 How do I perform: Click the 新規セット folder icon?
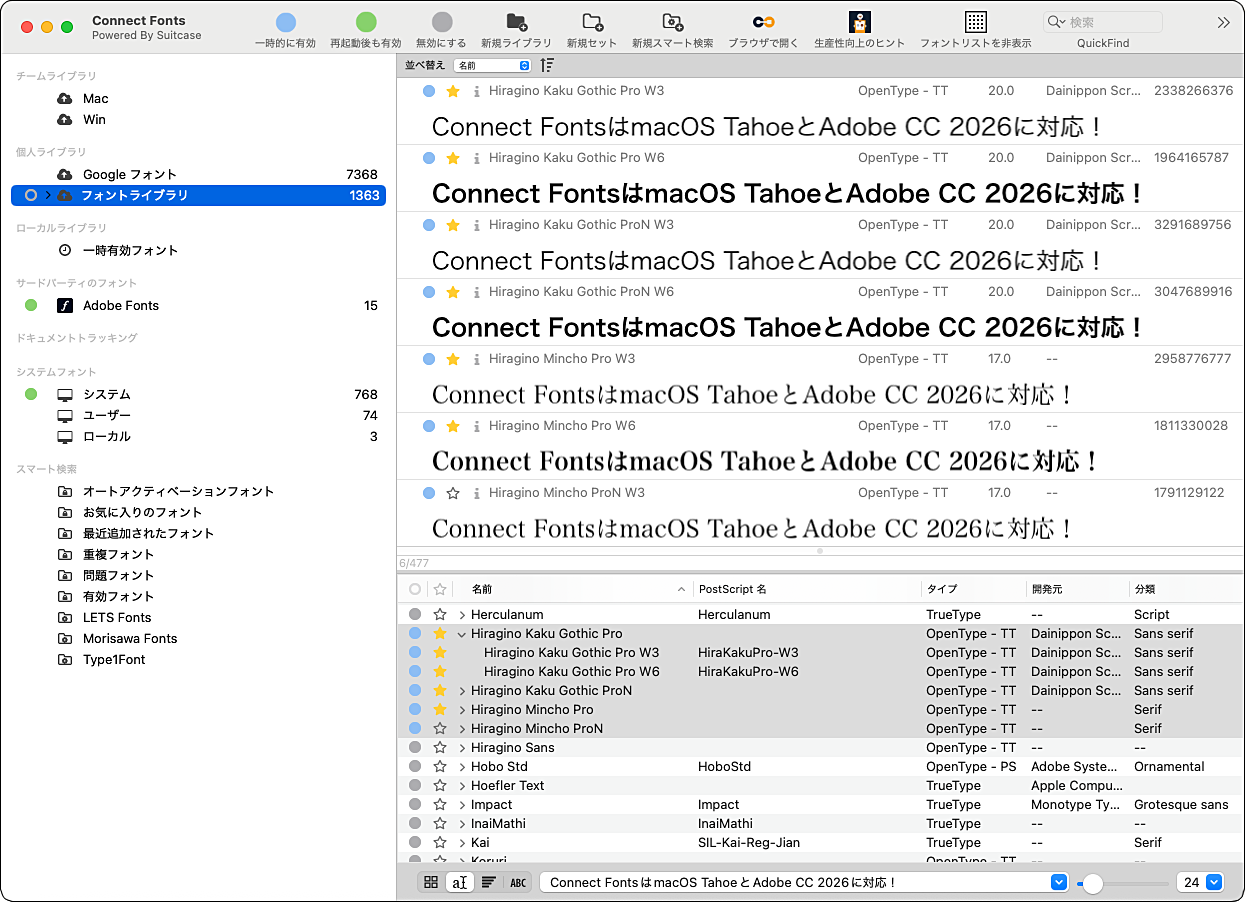[592, 22]
